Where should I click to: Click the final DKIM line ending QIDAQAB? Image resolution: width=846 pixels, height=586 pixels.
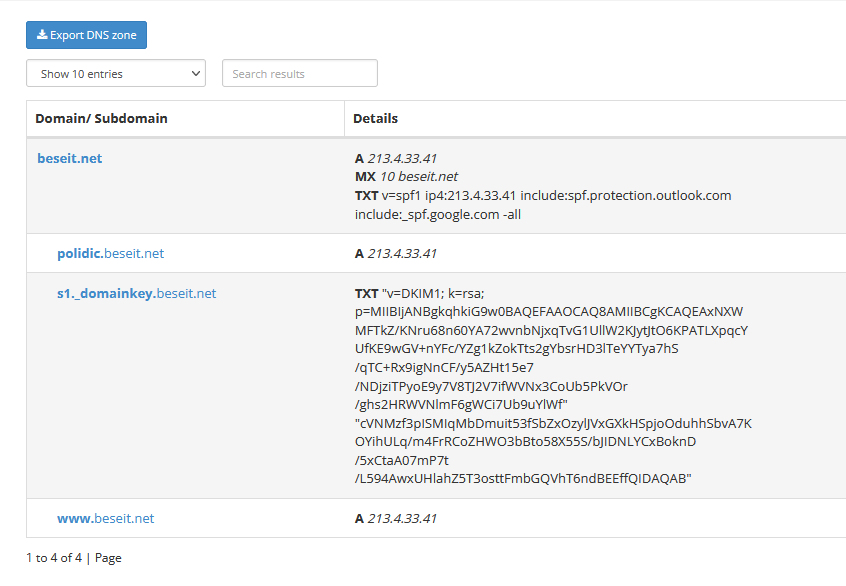524,478
